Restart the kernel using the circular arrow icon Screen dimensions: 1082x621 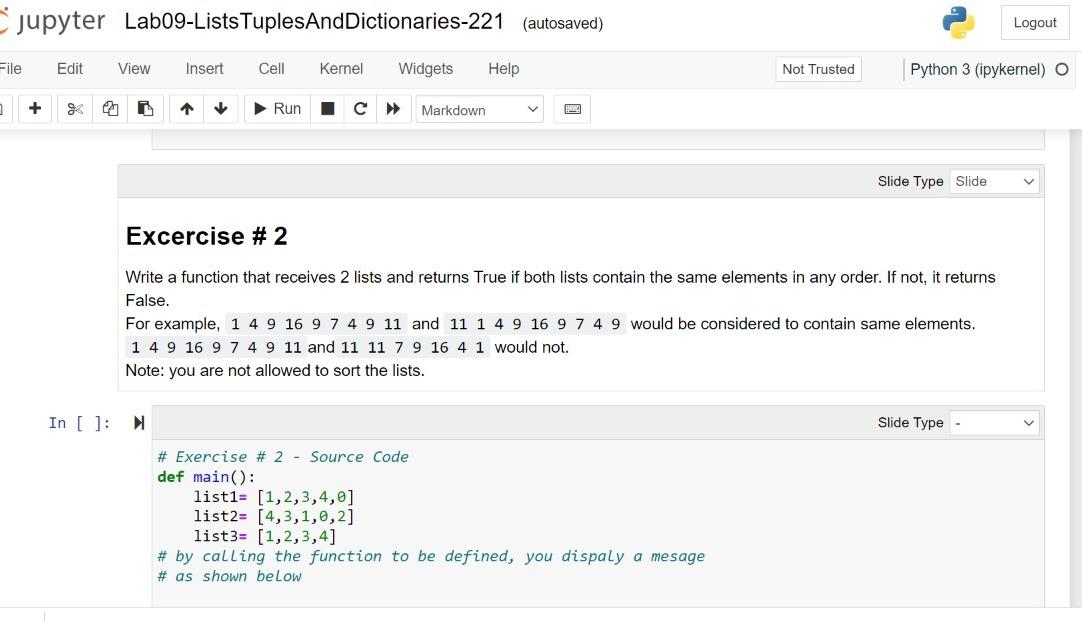coord(360,109)
